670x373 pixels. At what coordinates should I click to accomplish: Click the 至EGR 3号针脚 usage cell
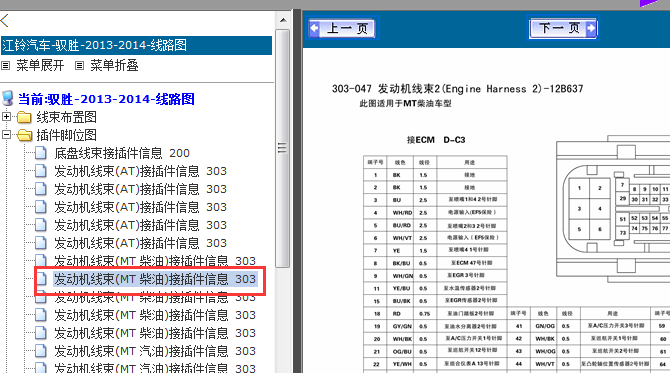[471, 276]
